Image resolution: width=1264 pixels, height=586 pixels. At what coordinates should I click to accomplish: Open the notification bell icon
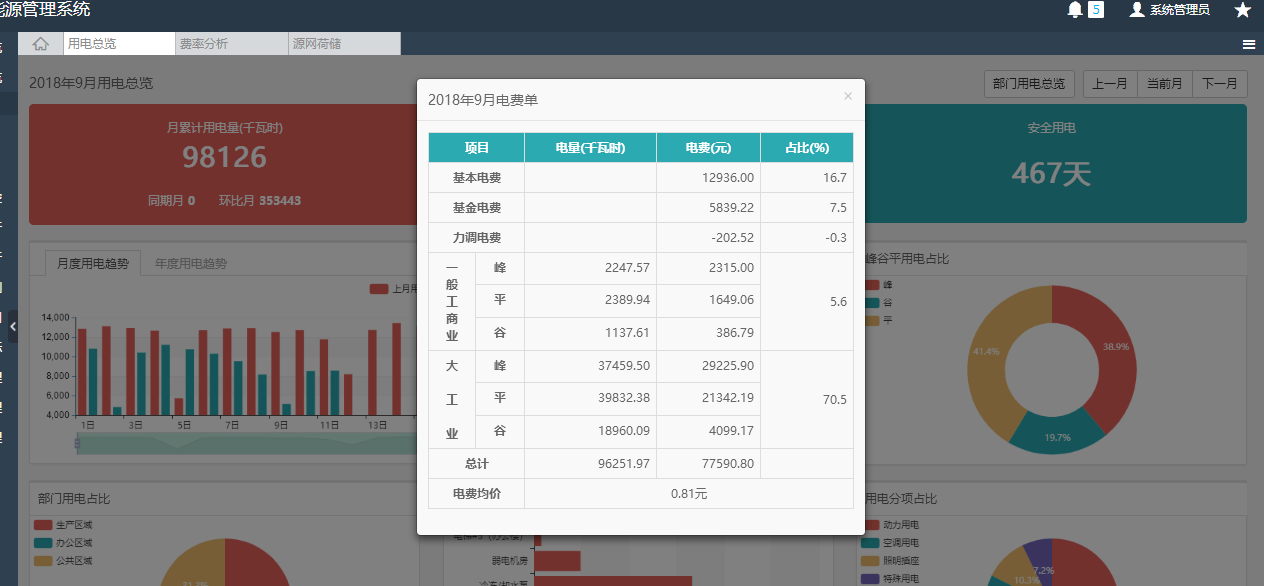1075,10
